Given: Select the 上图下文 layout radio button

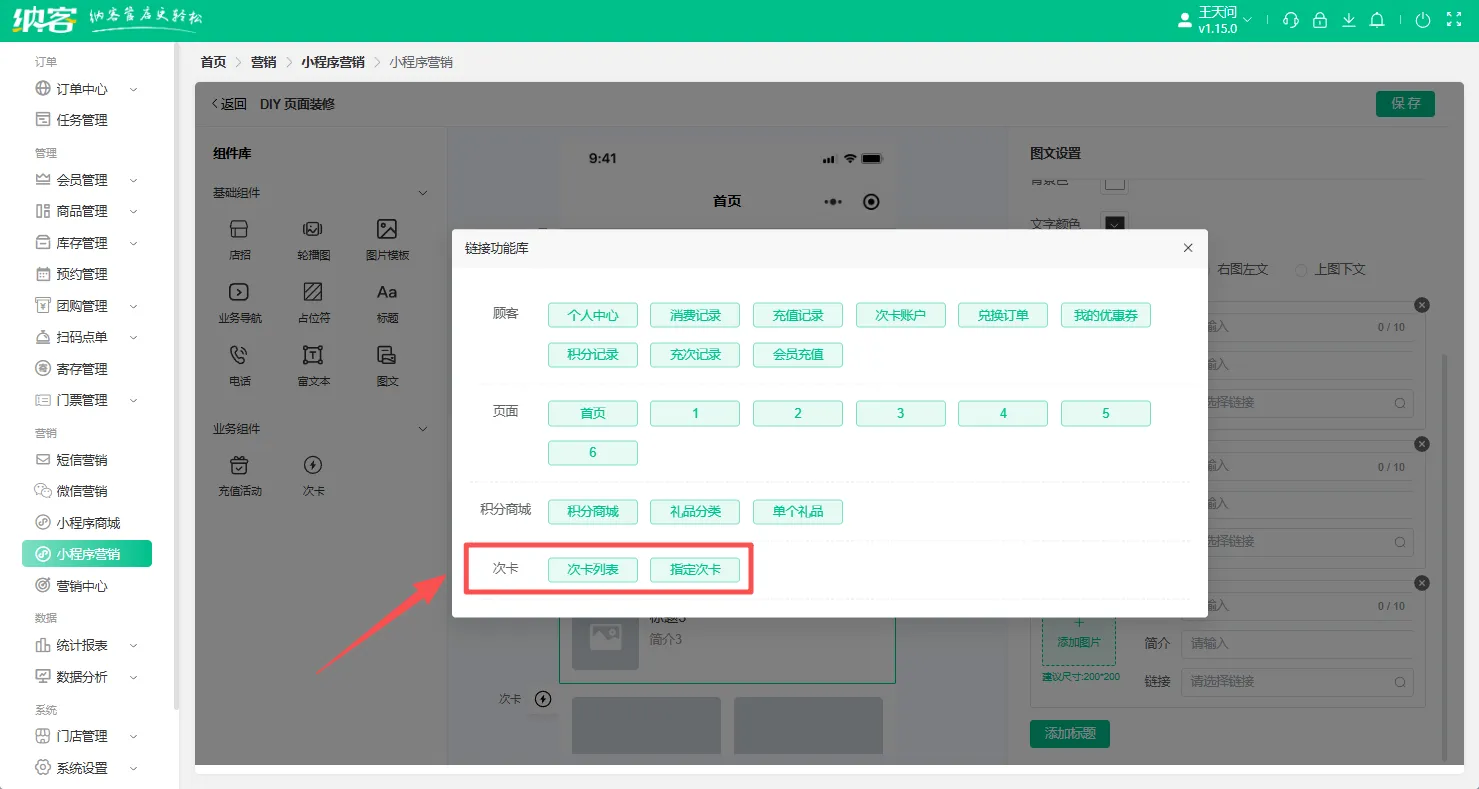Looking at the screenshot, I should (x=1301, y=270).
